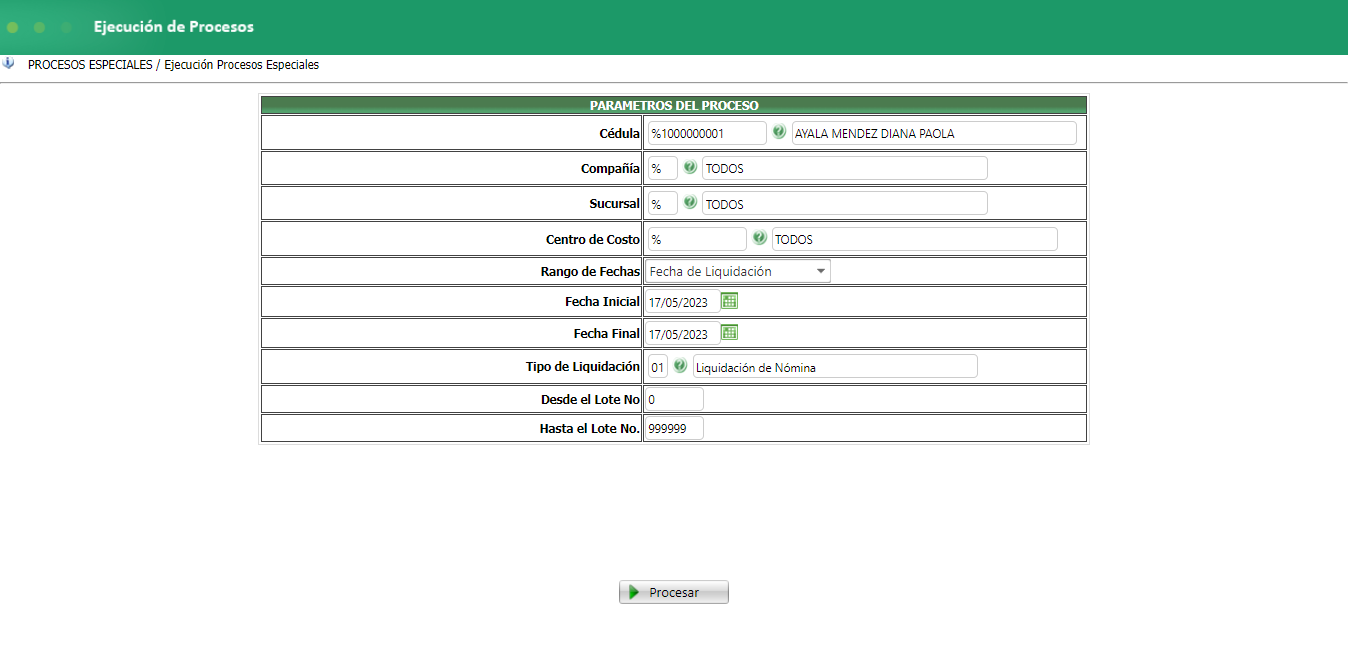Click the Cédula code input field
The height and width of the screenshot is (647, 1348).
point(707,133)
